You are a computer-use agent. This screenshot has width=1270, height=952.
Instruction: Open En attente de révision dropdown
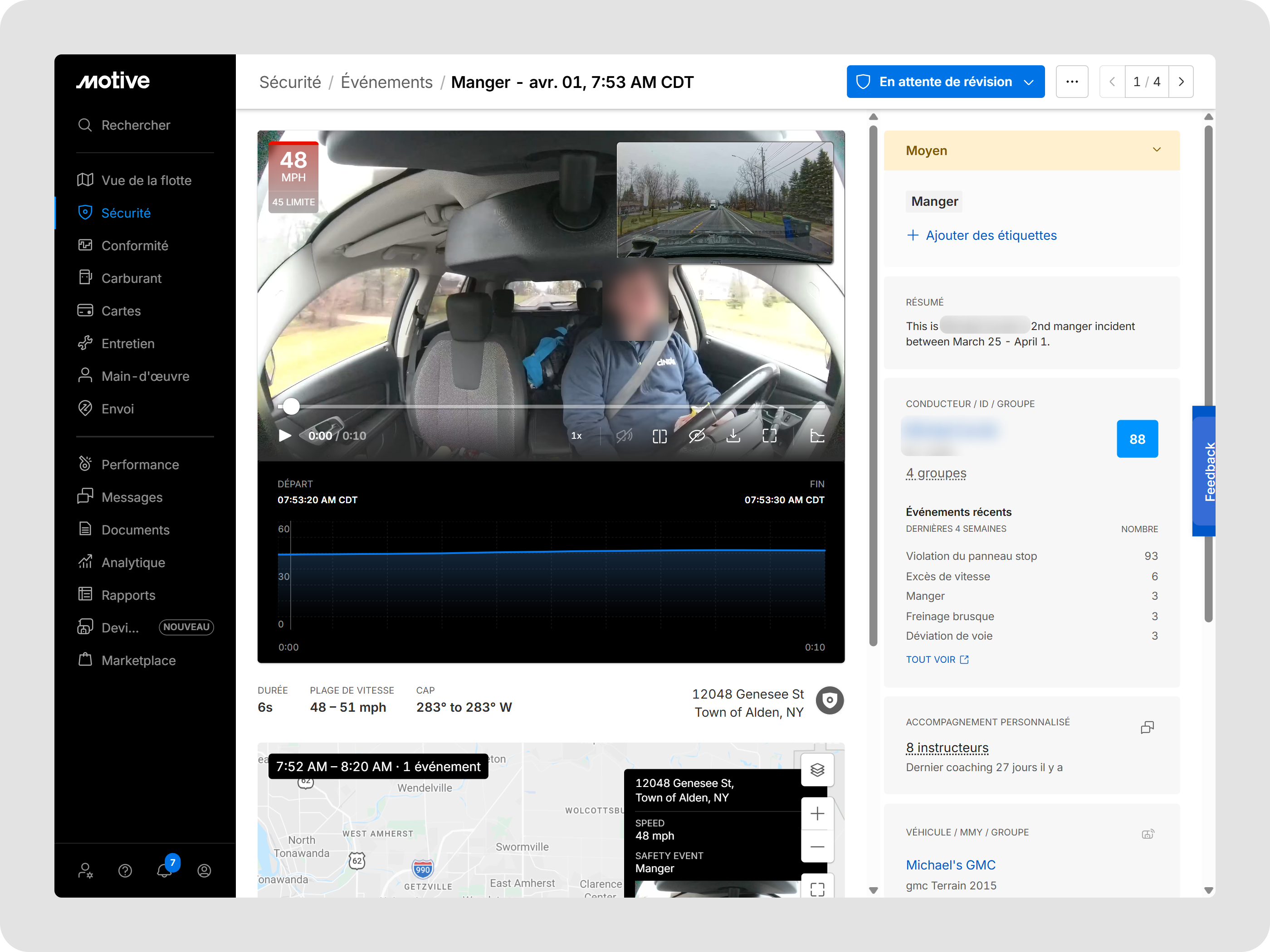(945, 82)
